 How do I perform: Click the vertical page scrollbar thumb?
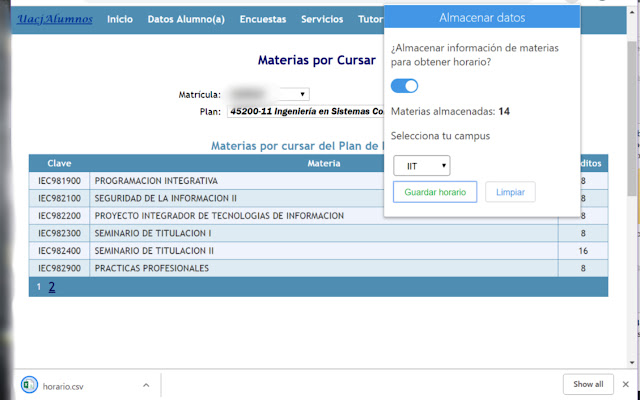(x=632, y=118)
